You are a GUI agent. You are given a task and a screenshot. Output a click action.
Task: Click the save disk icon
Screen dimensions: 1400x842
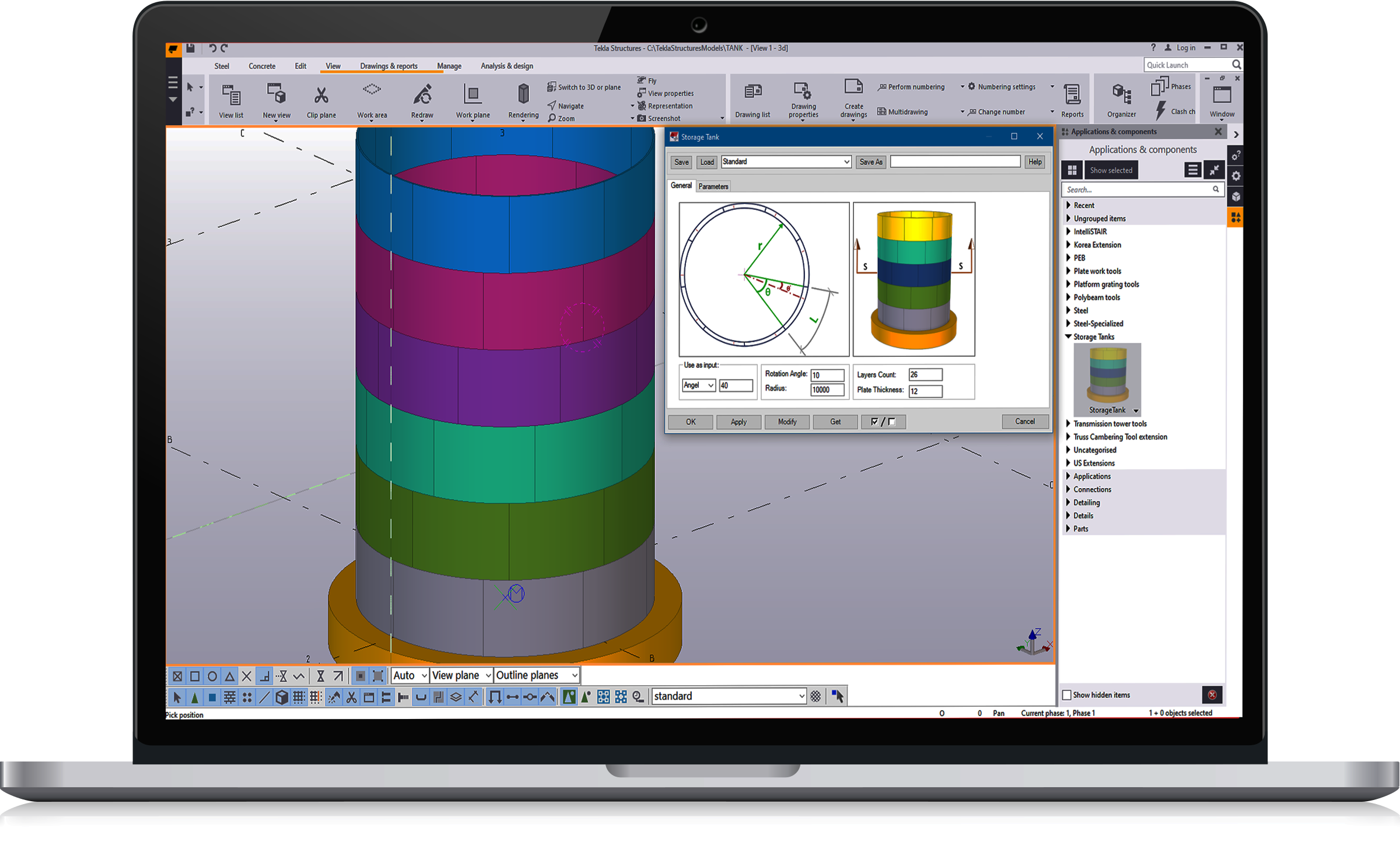190,48
